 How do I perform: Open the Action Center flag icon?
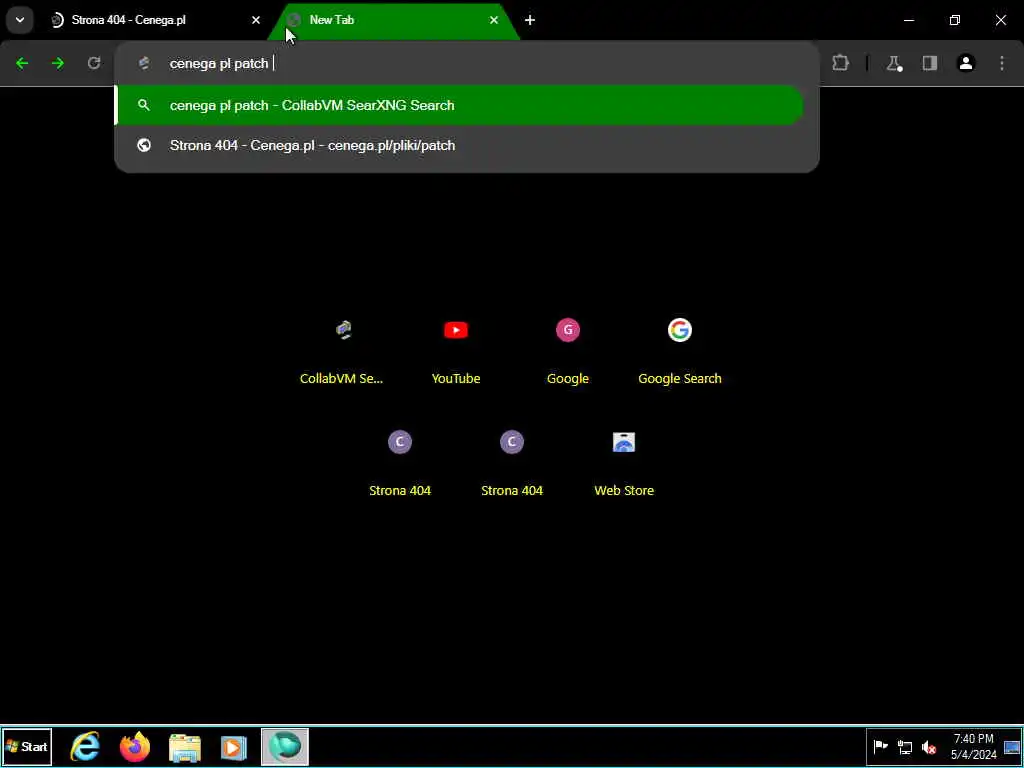pos(880,746)
